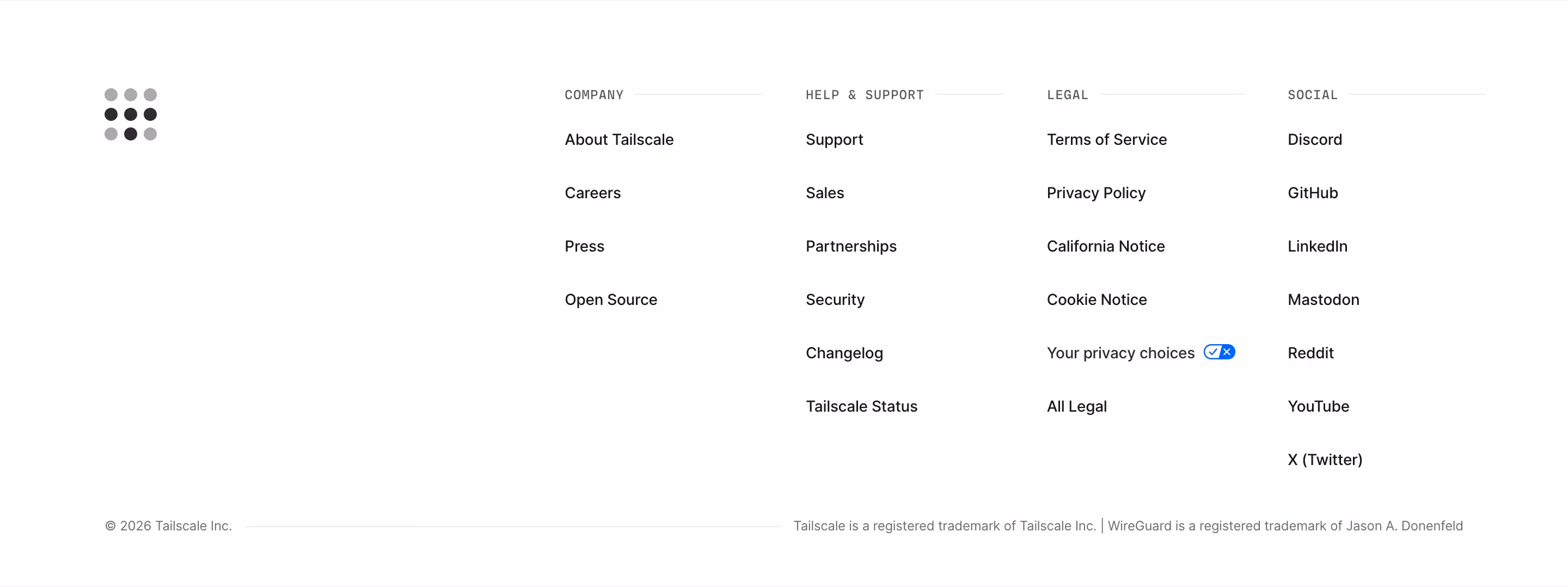Image resolution: width=1568 pixels, height=587 pixels.
Task: Open the Privacy Policy link
Action: pos(1095,194)
